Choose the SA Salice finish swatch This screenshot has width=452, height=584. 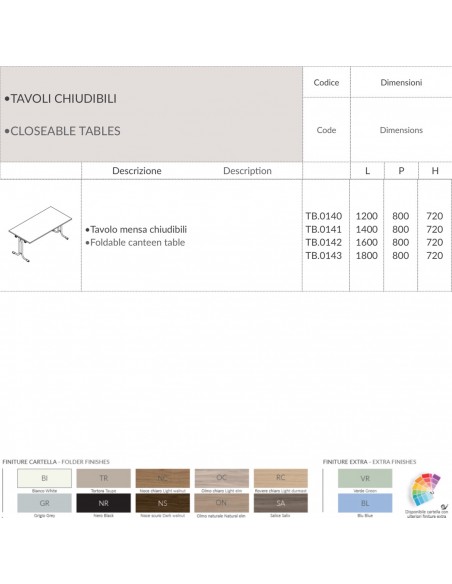281,503
